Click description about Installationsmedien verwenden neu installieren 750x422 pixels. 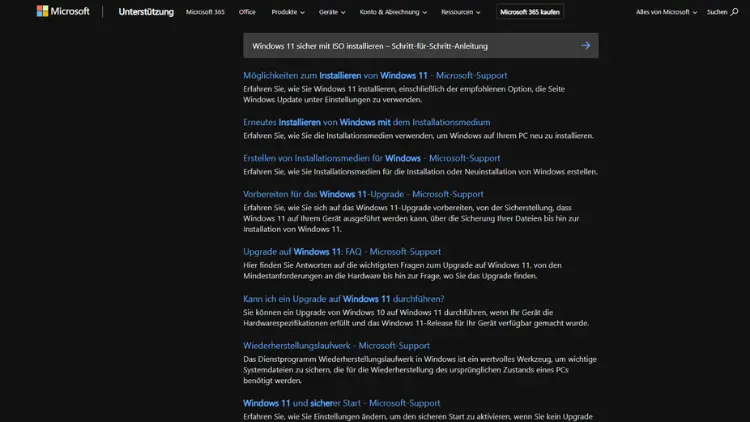[x=418, y=135]
